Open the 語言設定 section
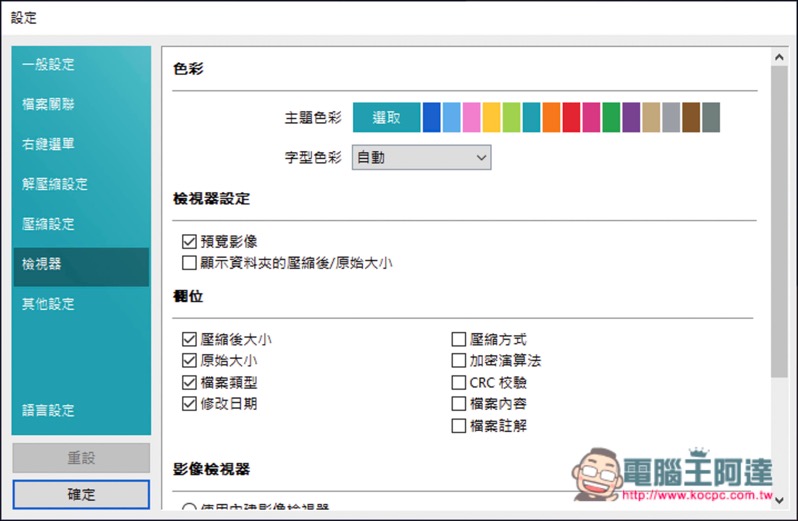798x521 pixels. (x=81, y=410)
